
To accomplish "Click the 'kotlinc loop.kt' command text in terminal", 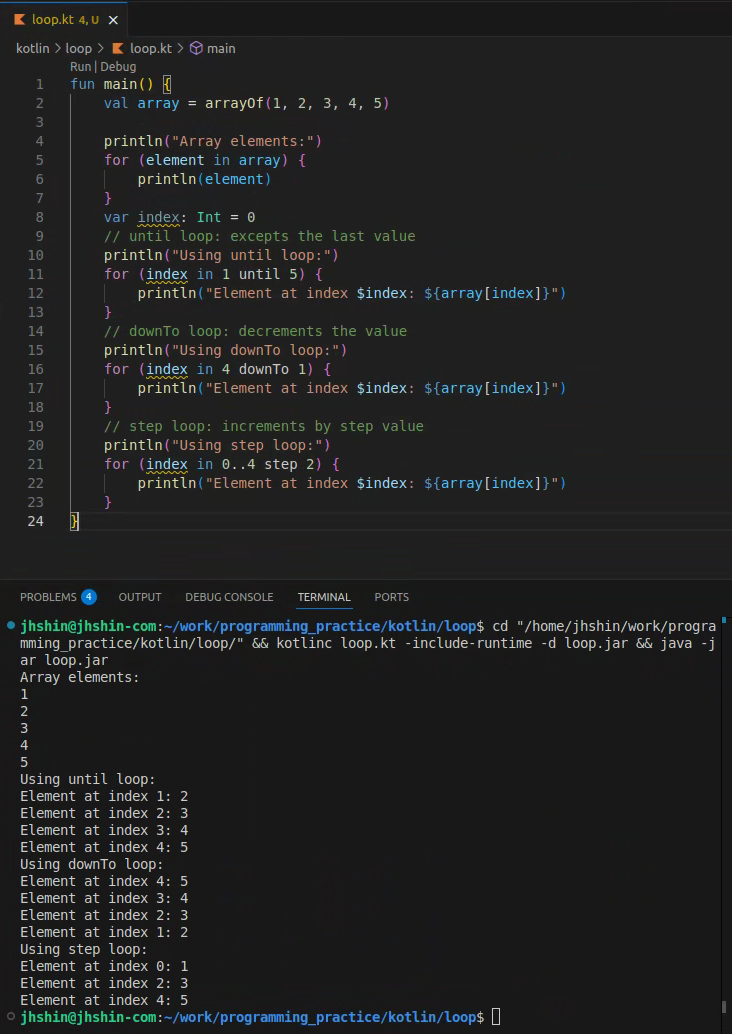I will (336, 643).
